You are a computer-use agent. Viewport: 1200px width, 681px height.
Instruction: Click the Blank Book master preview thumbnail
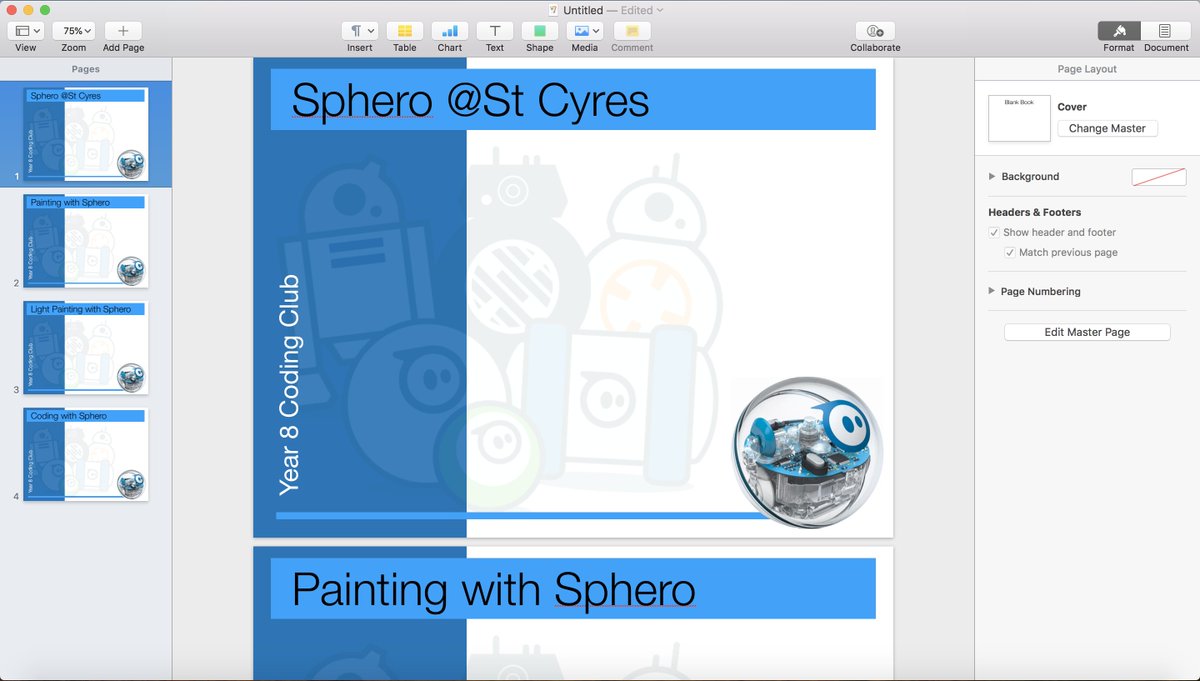(x=1019, y=118)
